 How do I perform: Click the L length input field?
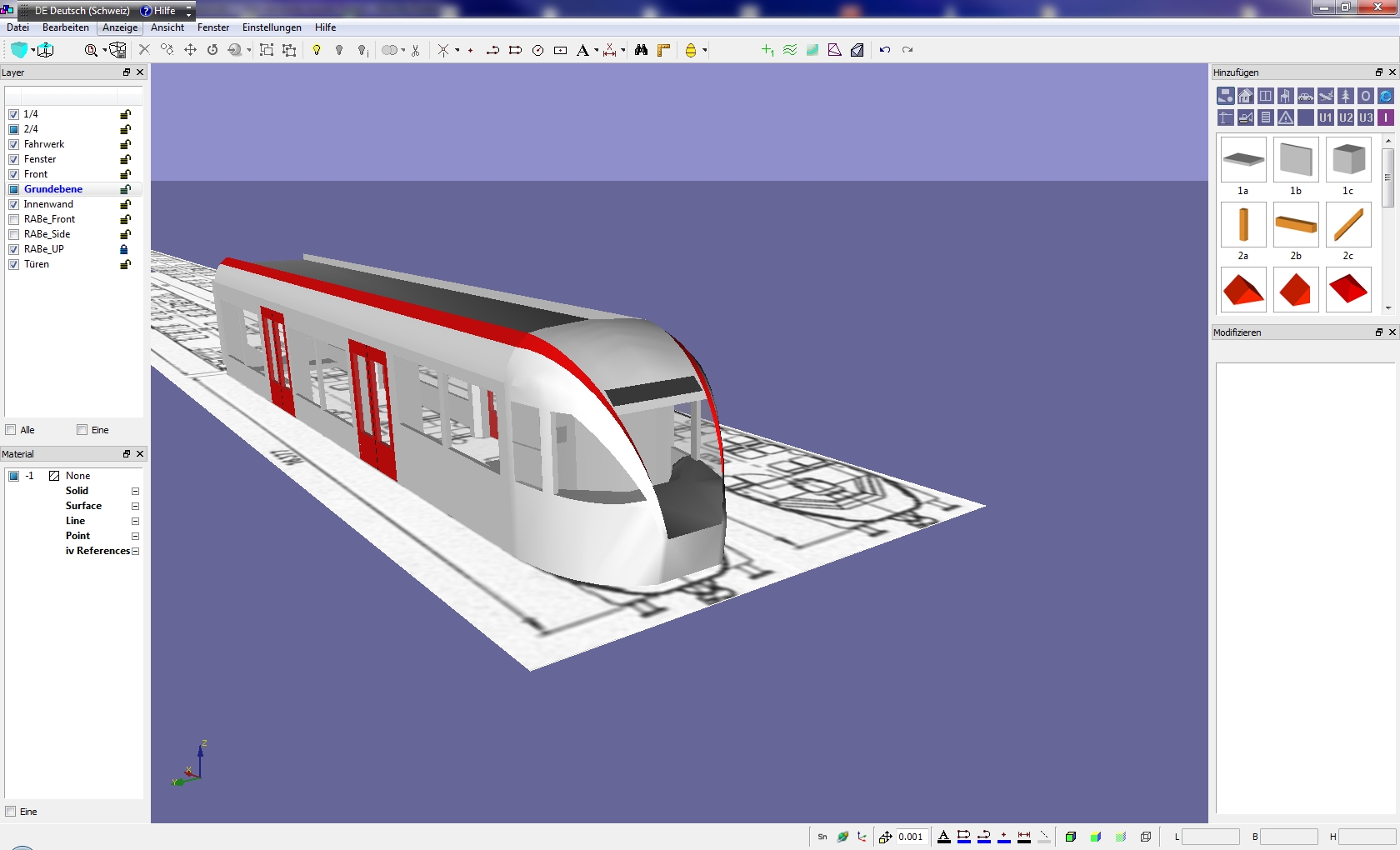point(1210,837)
